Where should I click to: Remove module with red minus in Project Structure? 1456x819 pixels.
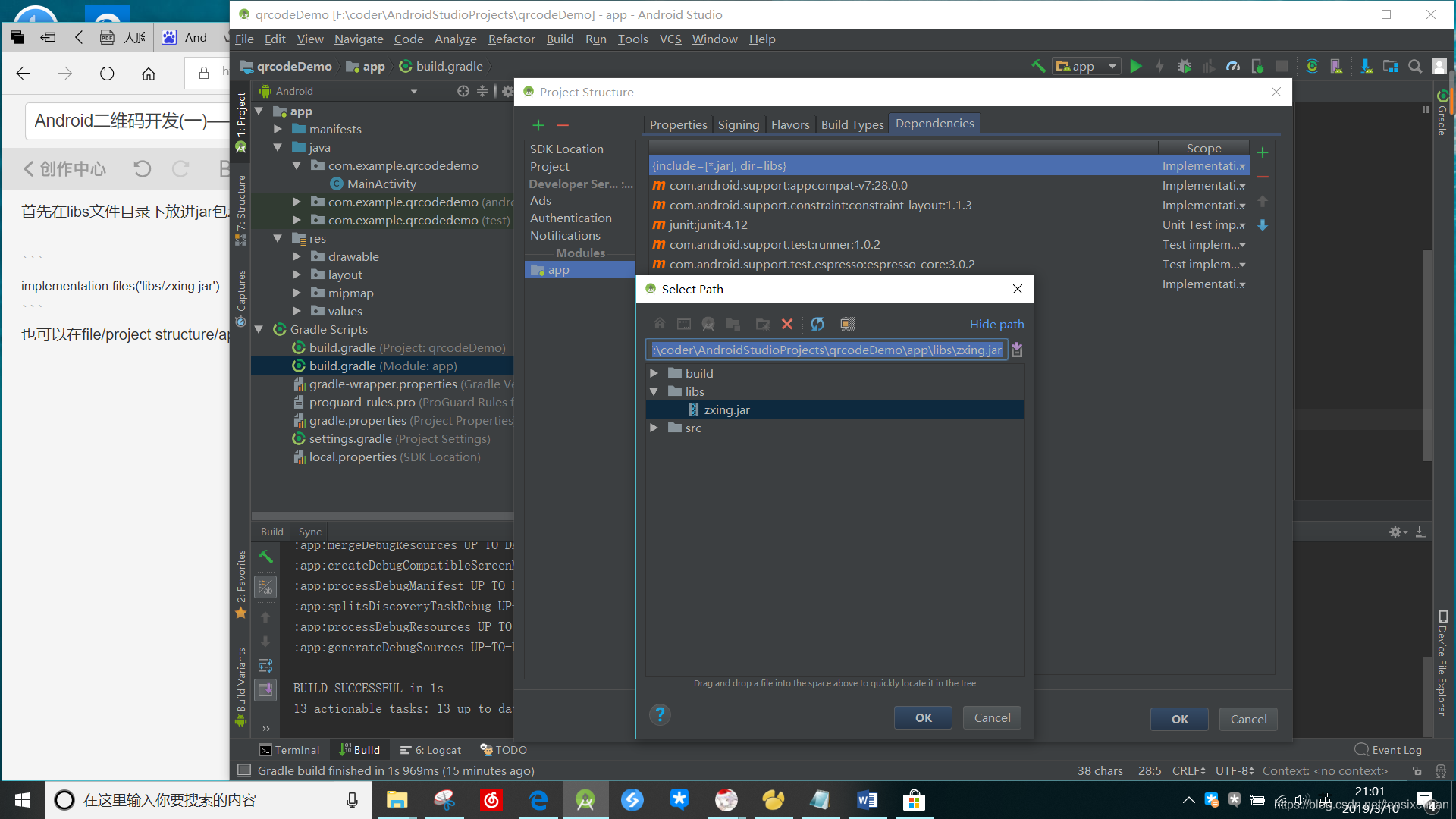coord(563,125)
